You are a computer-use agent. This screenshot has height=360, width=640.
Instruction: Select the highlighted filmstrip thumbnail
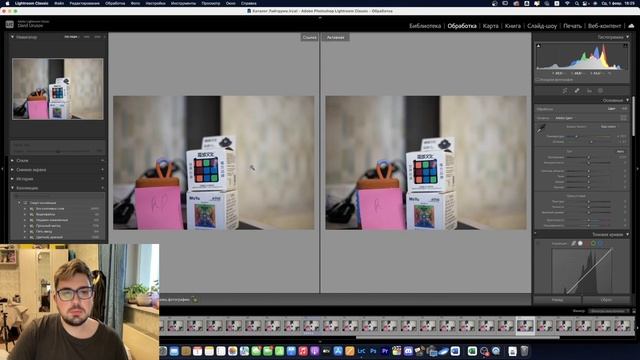pos(525,326)
